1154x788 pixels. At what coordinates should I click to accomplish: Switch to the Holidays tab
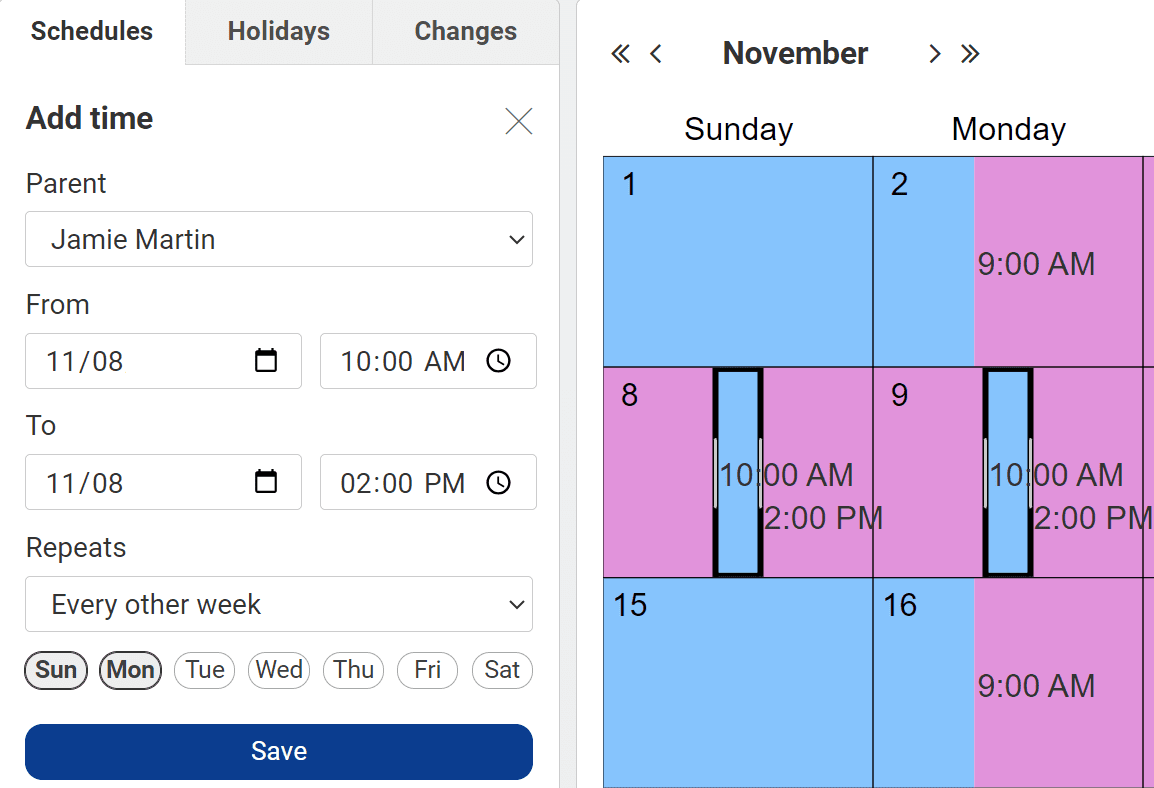[279, 32]
